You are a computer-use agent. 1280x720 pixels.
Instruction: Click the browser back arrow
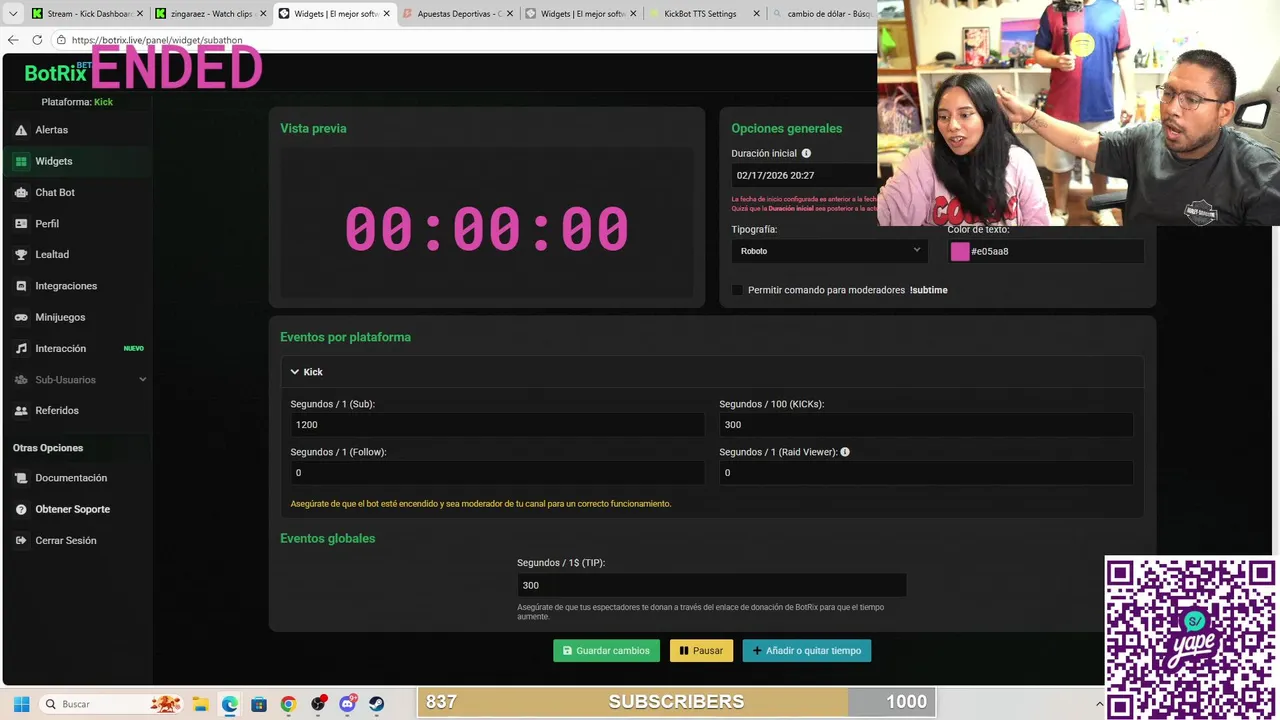coord(13,40)
